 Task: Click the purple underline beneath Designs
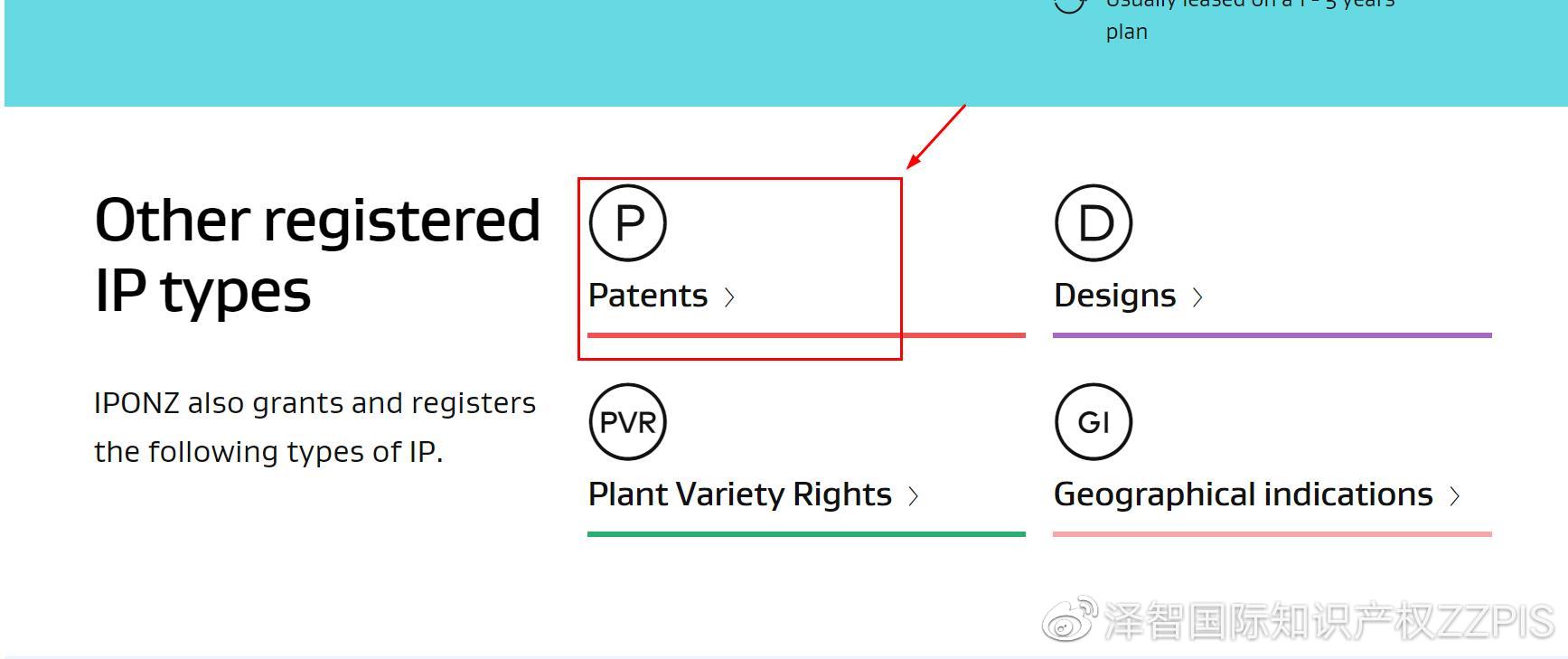coord(1272,335)
